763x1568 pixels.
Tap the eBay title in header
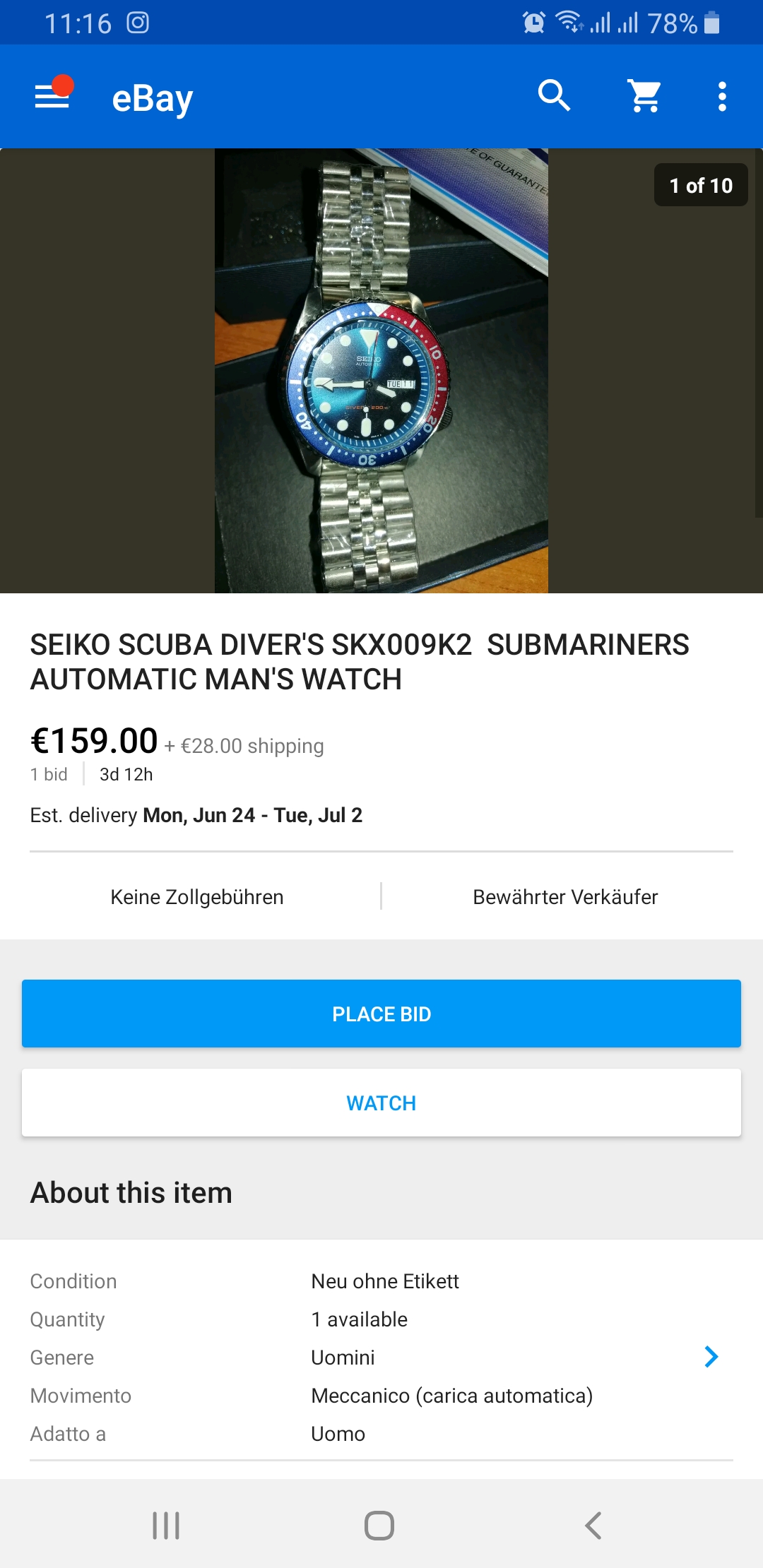153,98
